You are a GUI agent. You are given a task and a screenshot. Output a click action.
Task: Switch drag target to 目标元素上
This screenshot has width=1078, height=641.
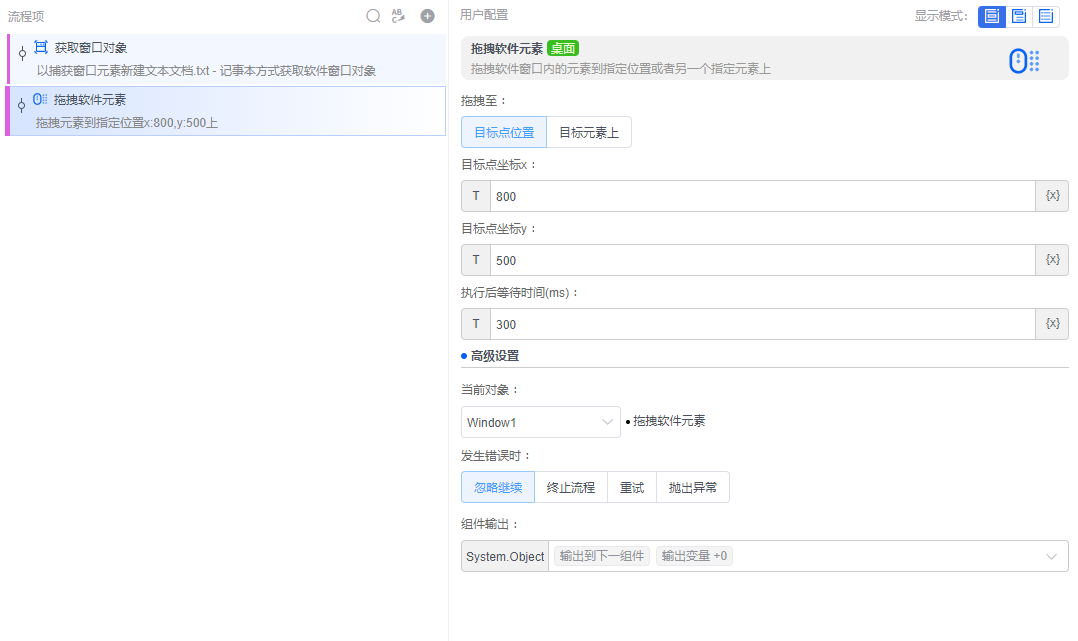click(588, 131)
